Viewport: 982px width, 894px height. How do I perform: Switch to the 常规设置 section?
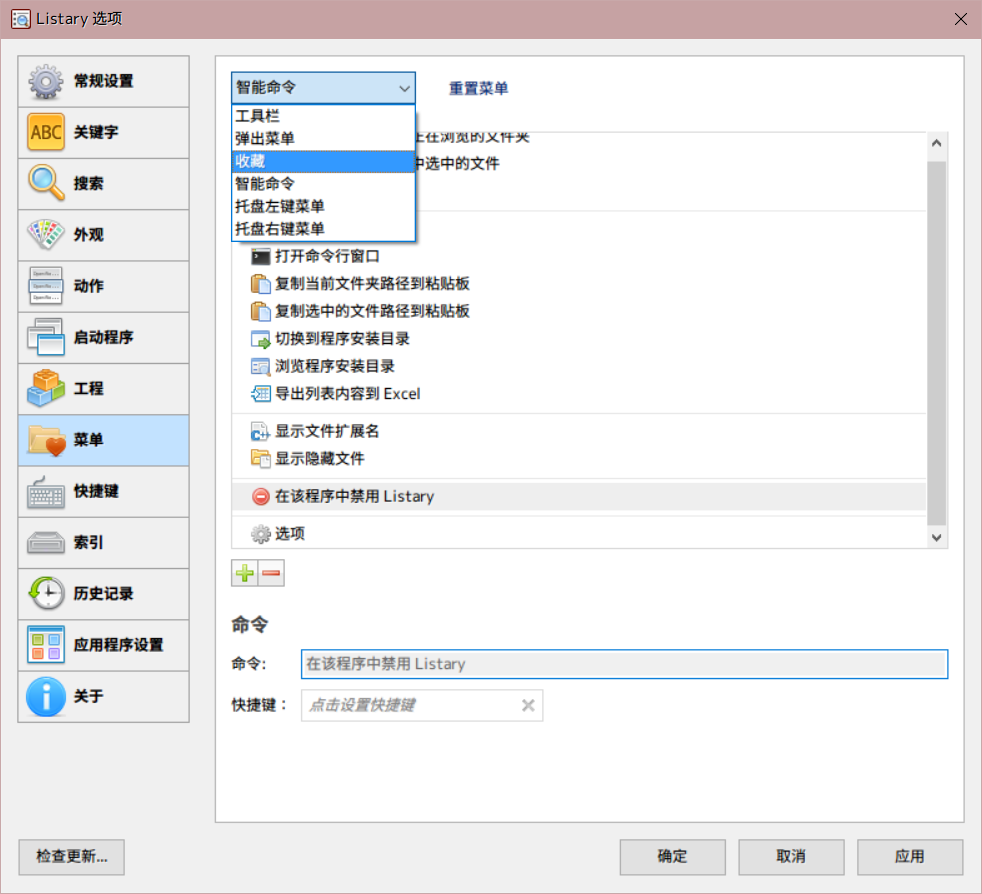pos(103,81)
